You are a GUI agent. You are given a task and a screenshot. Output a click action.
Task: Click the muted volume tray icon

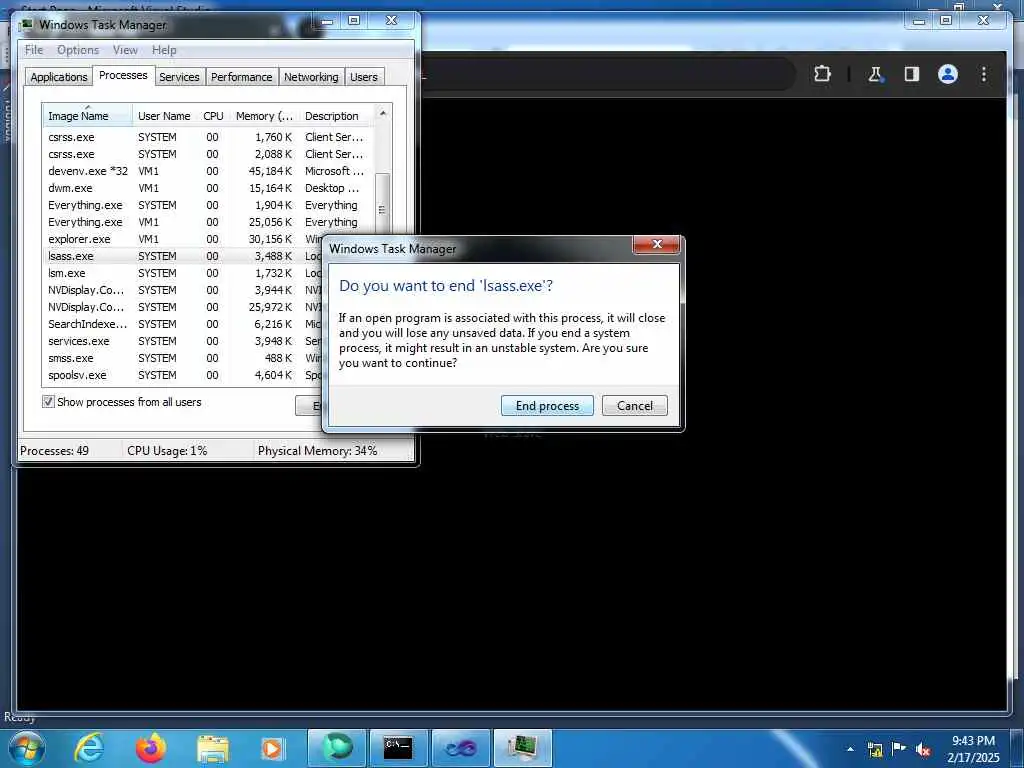923,749
